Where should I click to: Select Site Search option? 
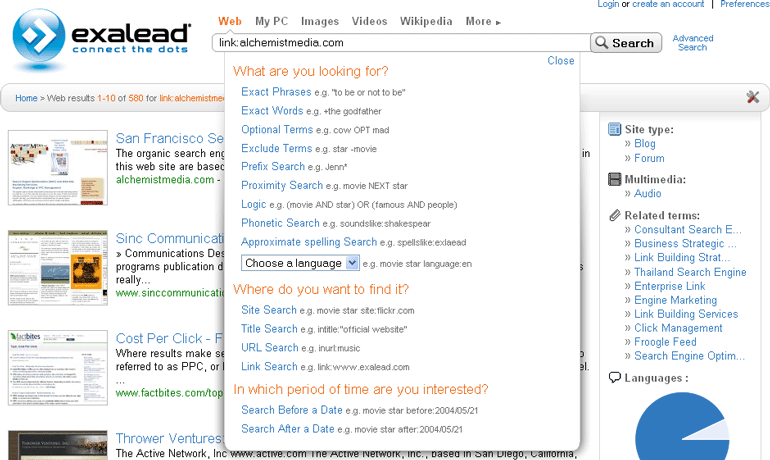coord(269,310)
